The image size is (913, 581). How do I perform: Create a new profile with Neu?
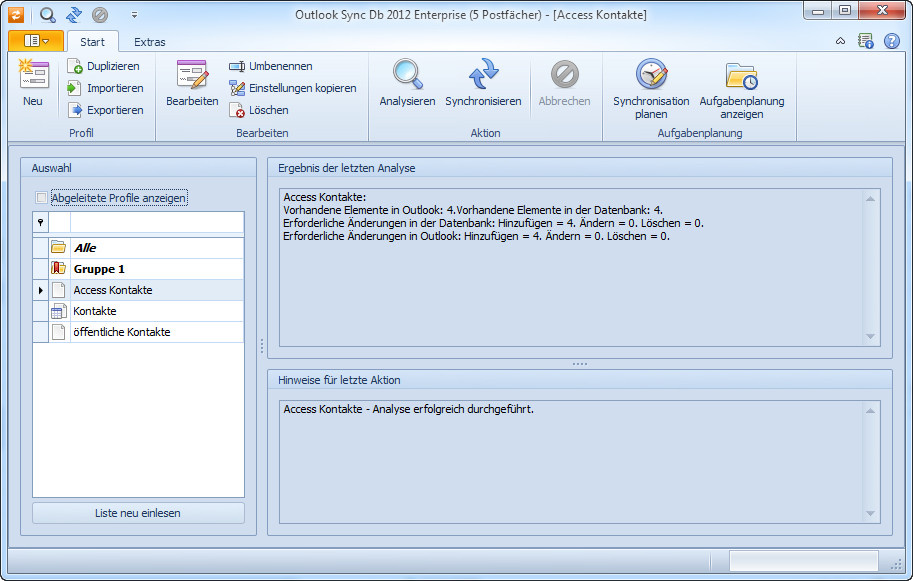coord(33,83)
